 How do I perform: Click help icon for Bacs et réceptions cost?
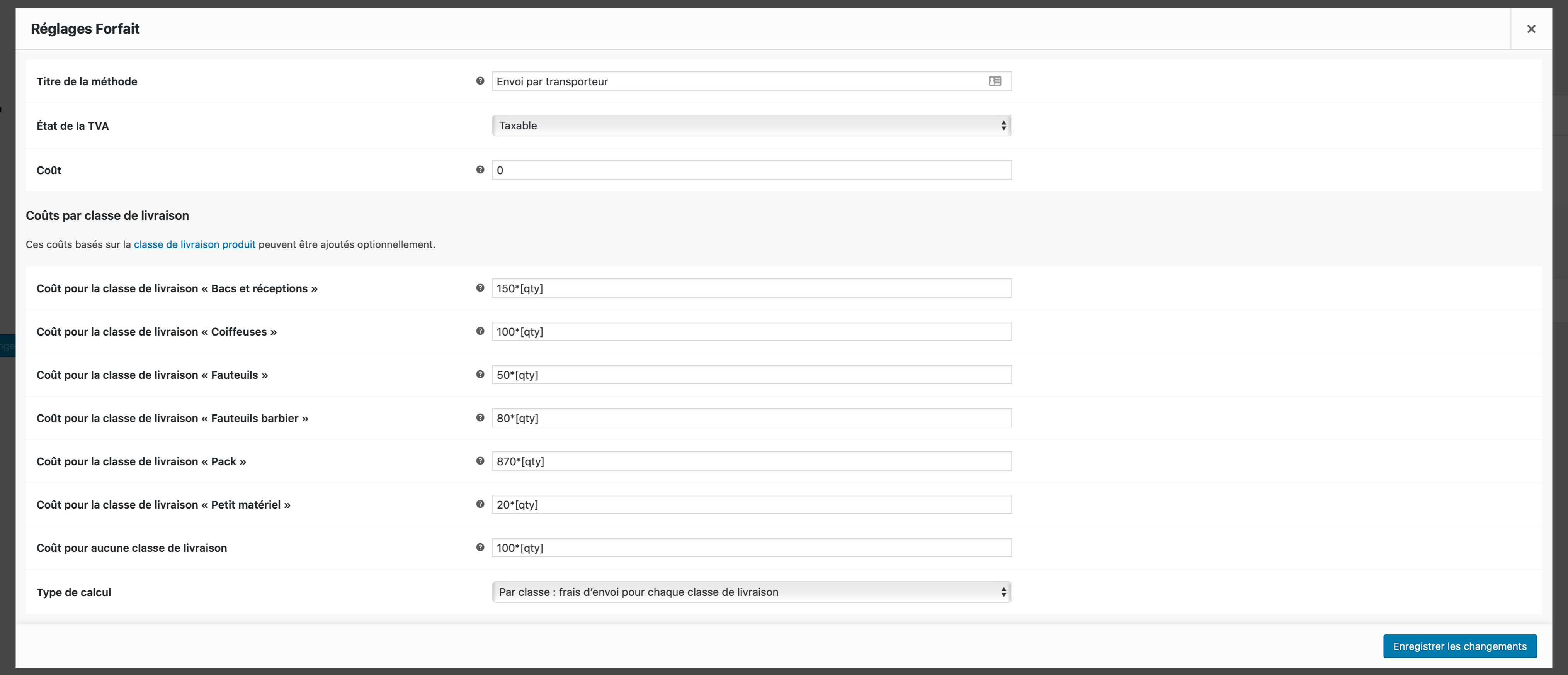[x=480, y=288]
